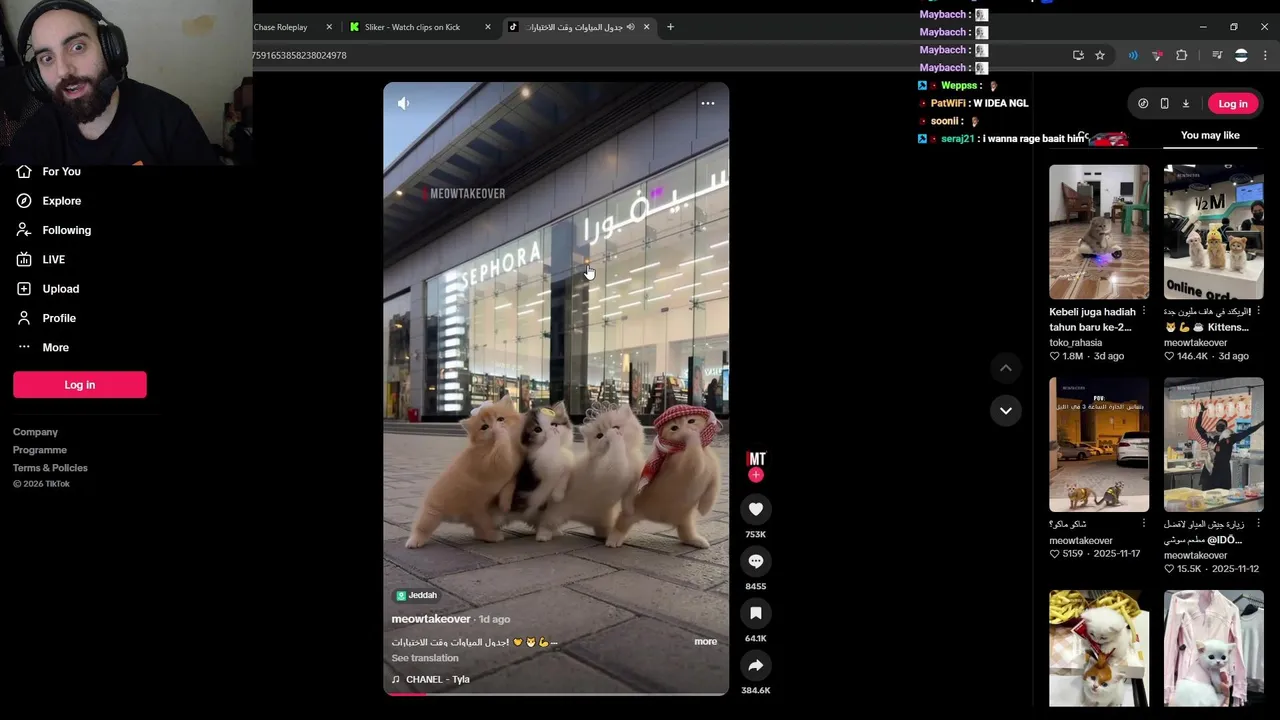Open the CHANEL - Tyla sound link
This screenshot has height=720, width=1280.
(431, 679)
